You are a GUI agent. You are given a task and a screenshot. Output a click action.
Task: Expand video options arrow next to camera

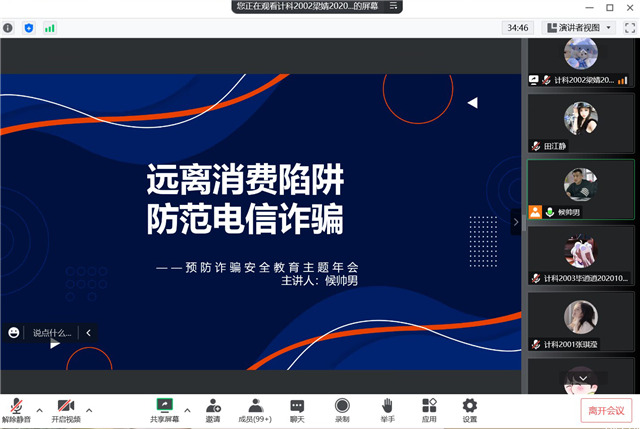pos(89,410)
